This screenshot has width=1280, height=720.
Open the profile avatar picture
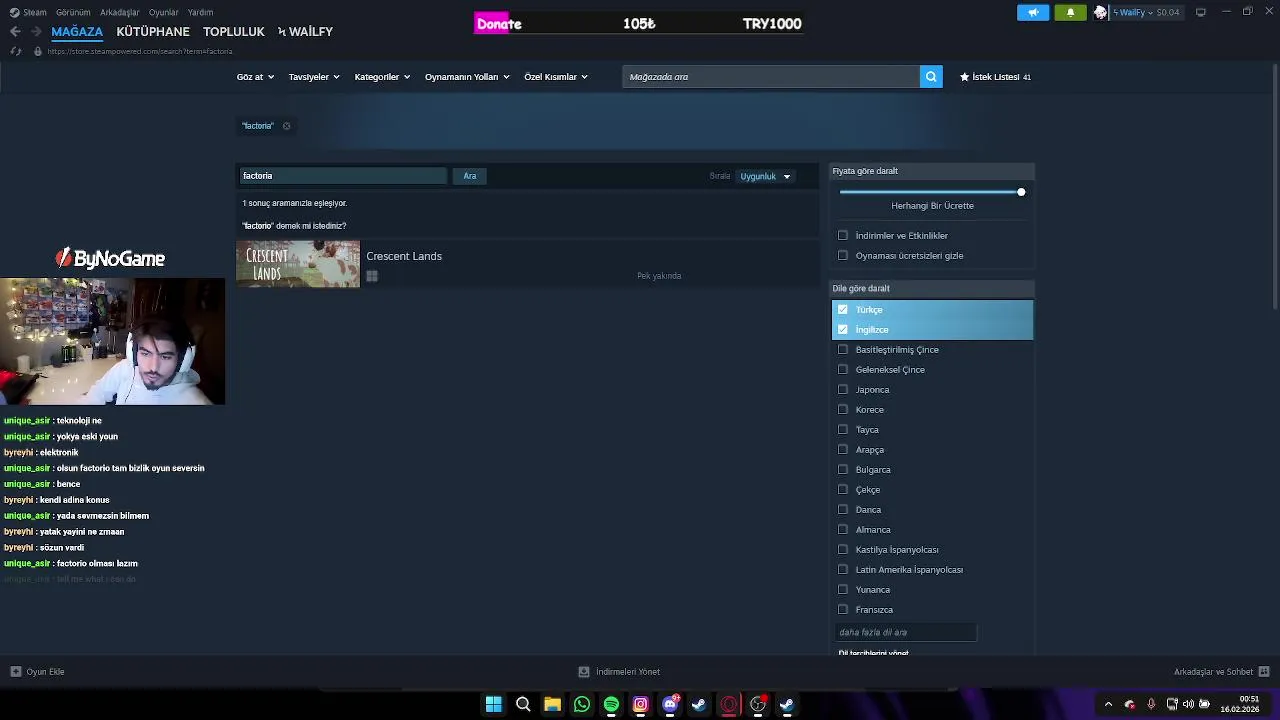1100,12
